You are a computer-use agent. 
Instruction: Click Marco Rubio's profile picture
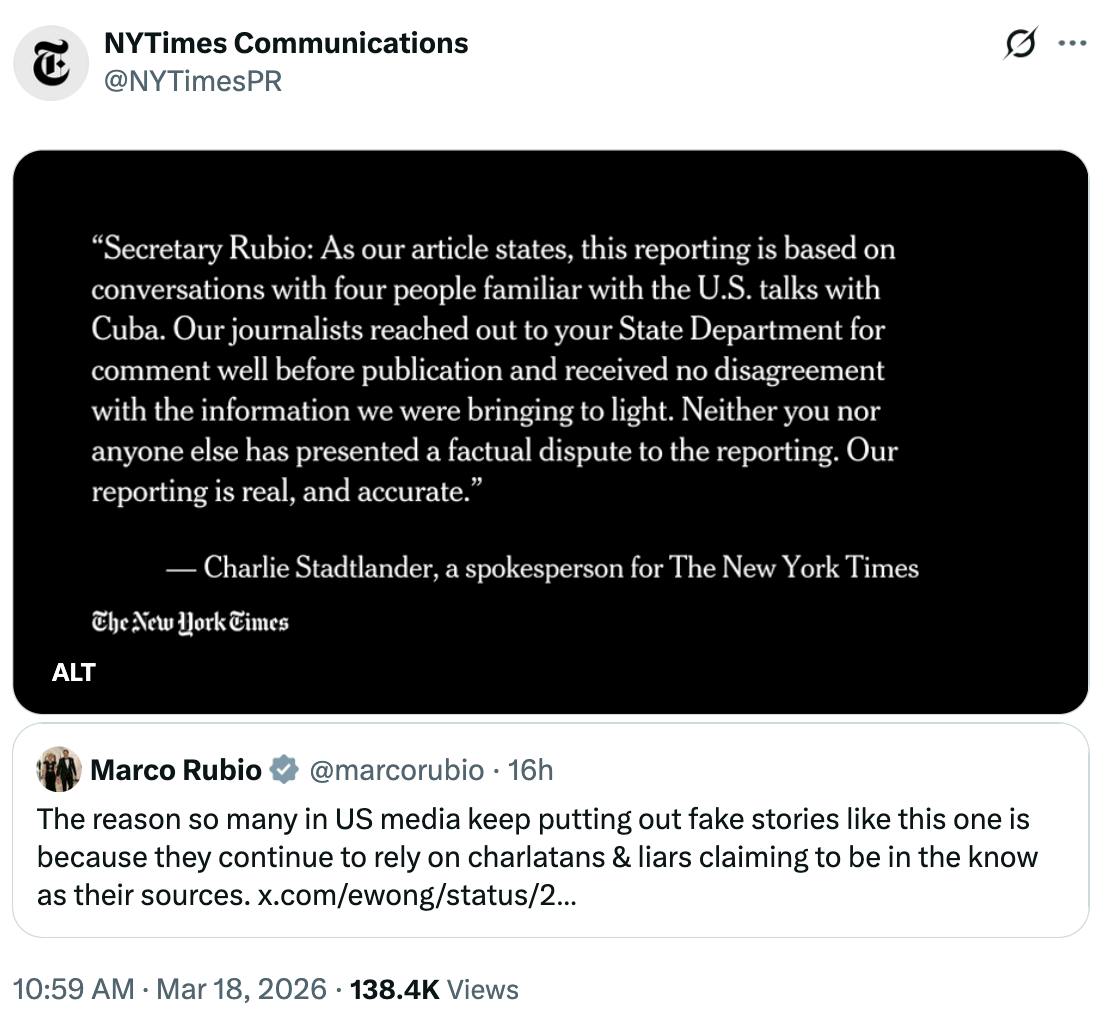(x=57, y=770)
